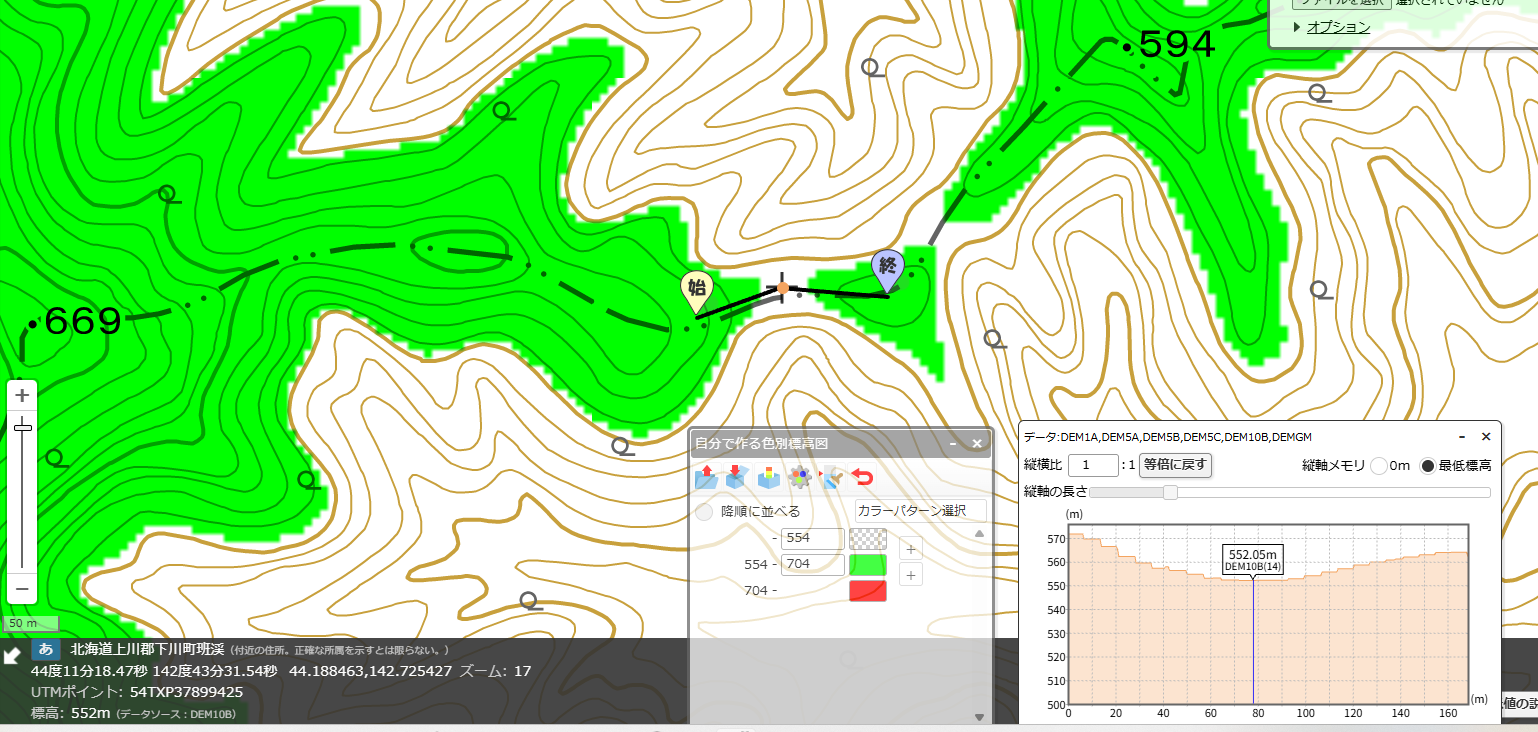
Task: Select the 最低標高 radio button
Action: coord(1428,465)
